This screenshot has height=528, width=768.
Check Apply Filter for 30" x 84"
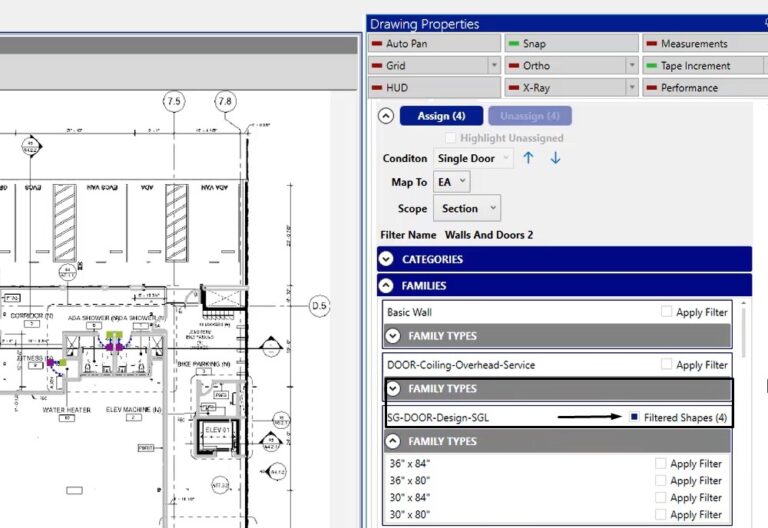[x=660, y=498]
